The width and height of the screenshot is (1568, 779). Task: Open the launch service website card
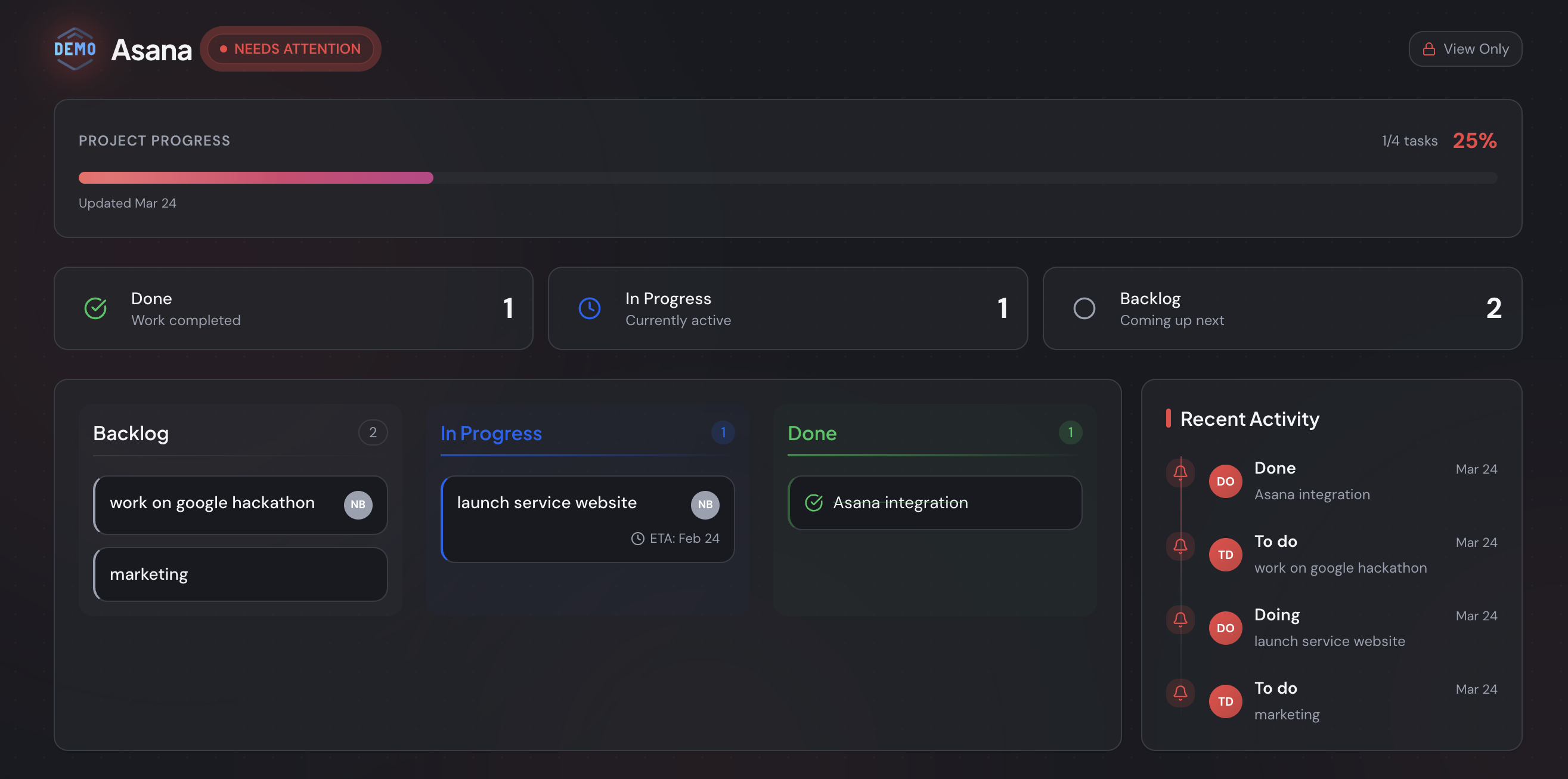tap(587, 519)
